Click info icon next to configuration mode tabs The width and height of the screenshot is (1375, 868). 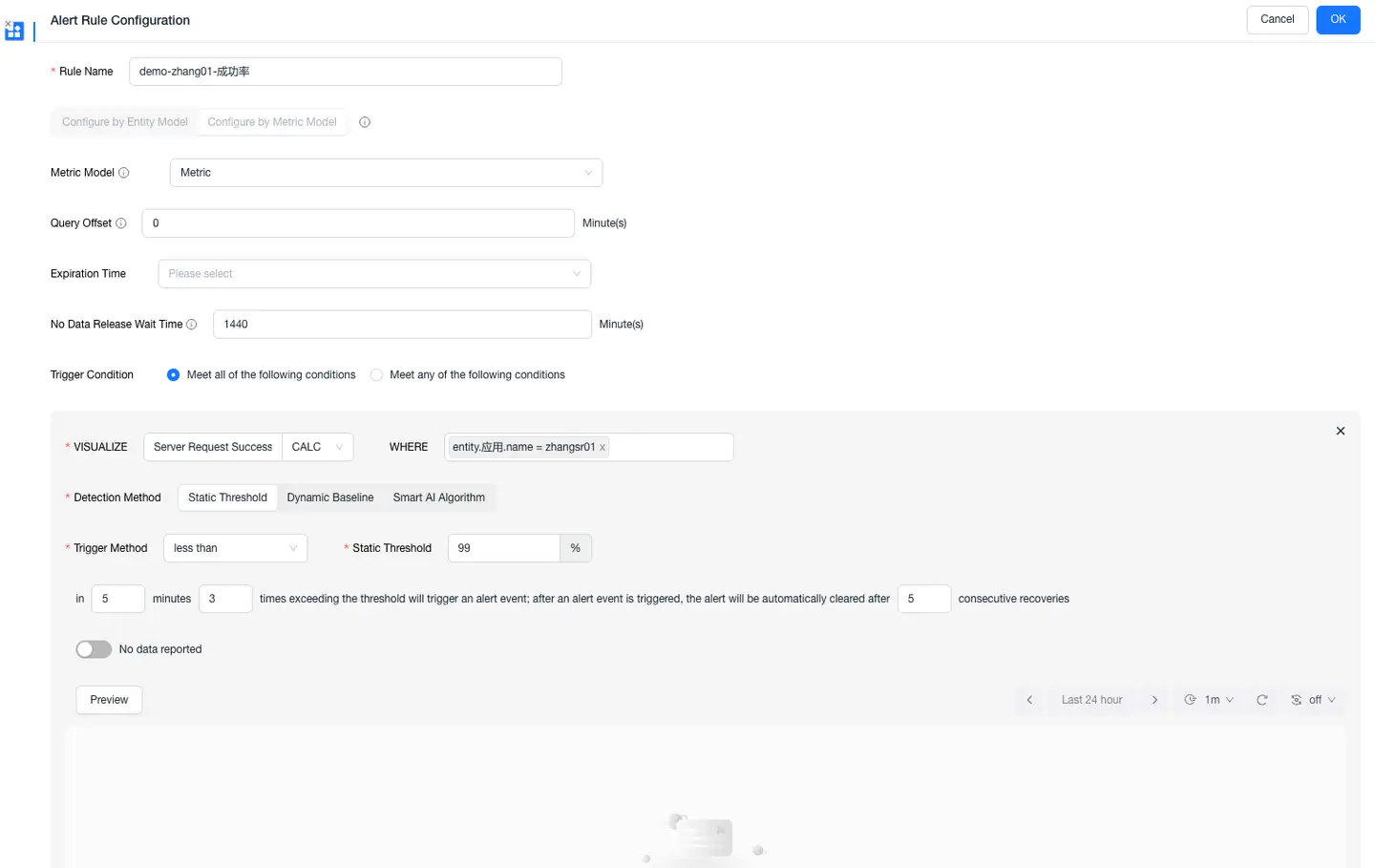pyautogui.click(x=365, y=122)
